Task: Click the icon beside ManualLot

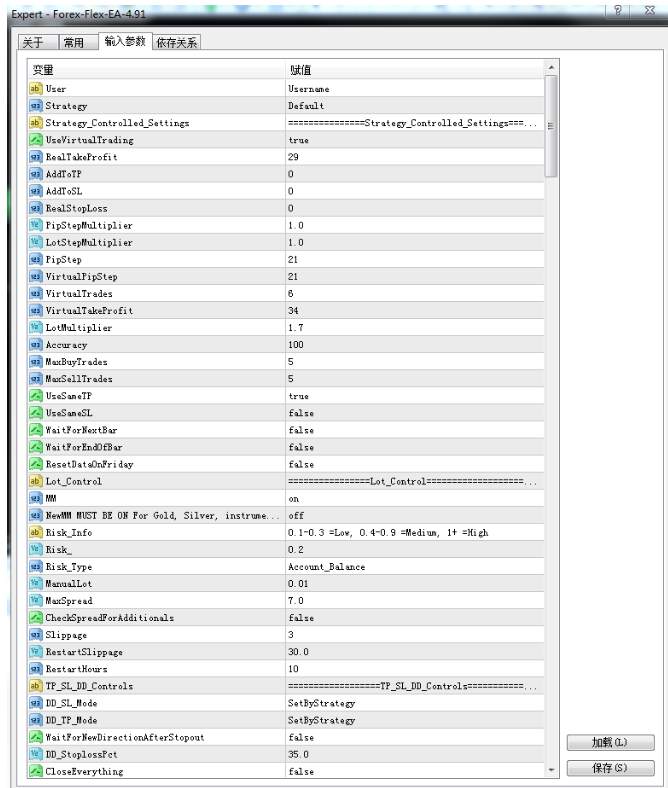Action: [x=35, y=584]
